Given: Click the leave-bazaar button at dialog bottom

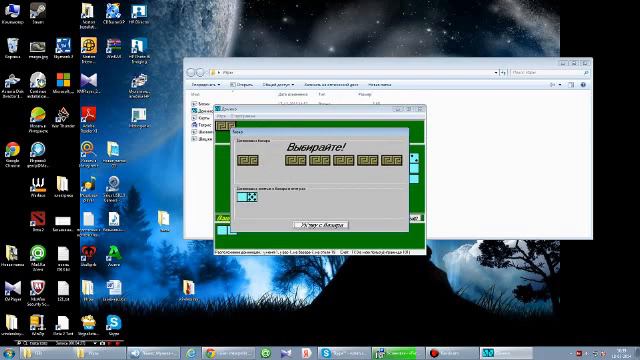Looking at the screenshot, I should [321, 225].
